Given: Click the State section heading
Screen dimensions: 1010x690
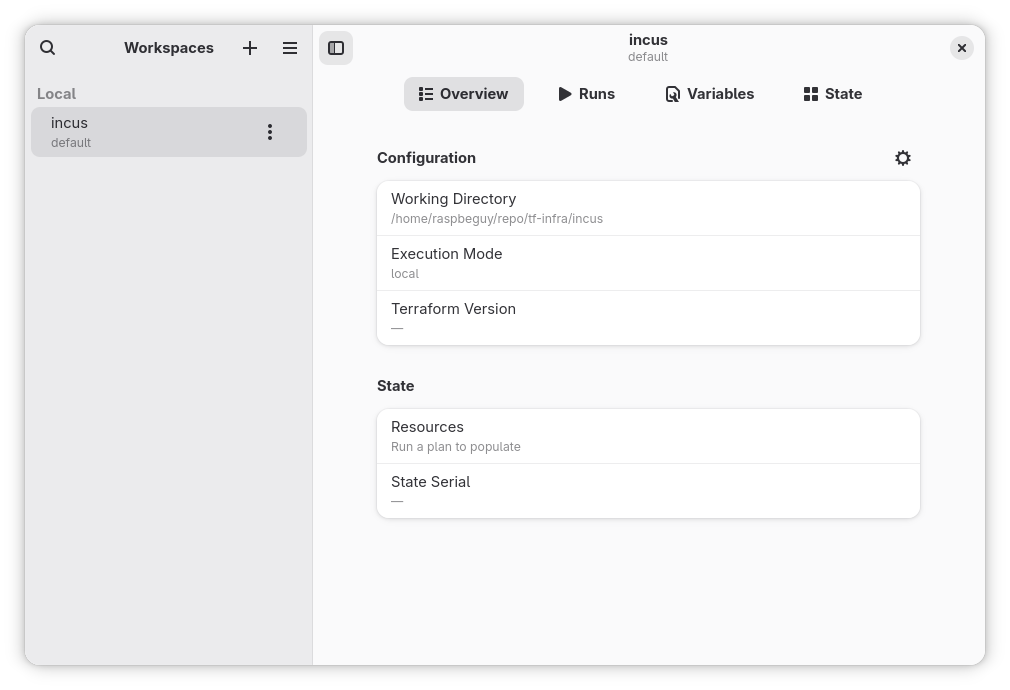Looking at the screenshot, I should click(395, 386).
